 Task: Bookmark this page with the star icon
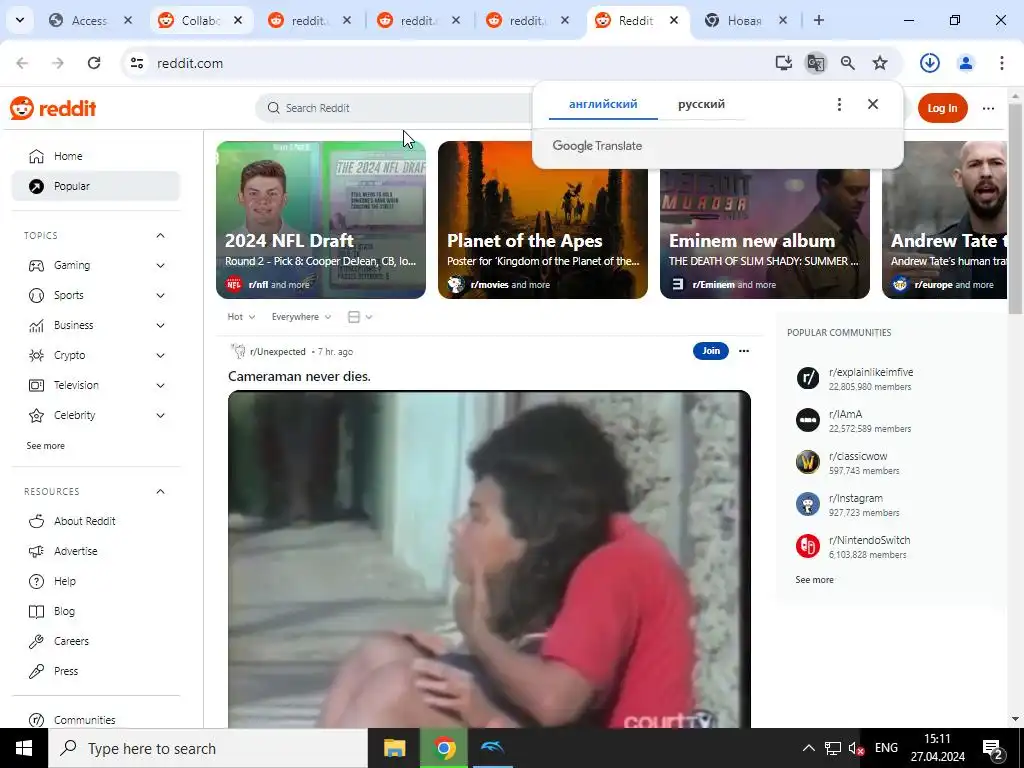point(880,63)
